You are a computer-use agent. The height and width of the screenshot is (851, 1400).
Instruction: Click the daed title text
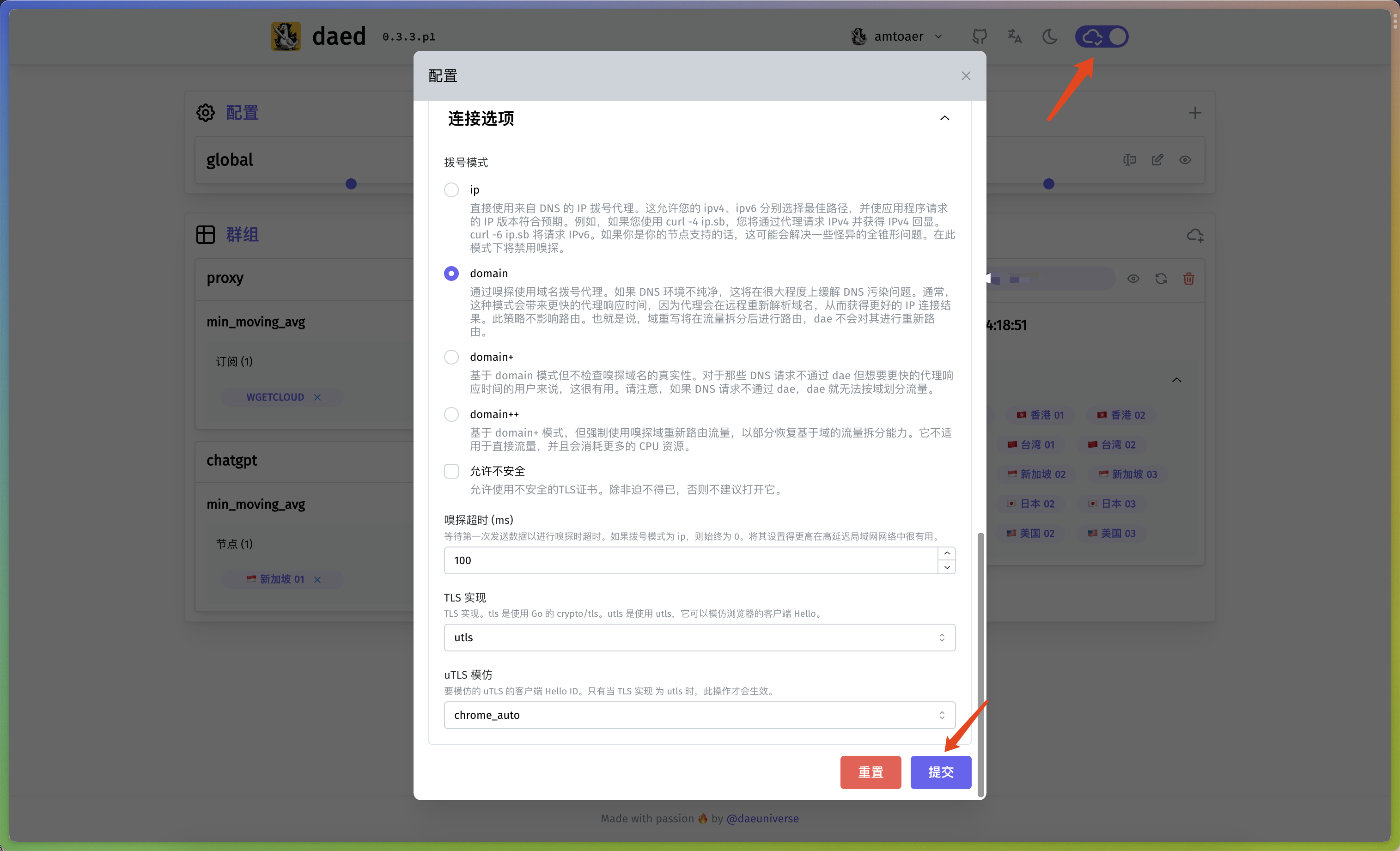pos(339,36)
